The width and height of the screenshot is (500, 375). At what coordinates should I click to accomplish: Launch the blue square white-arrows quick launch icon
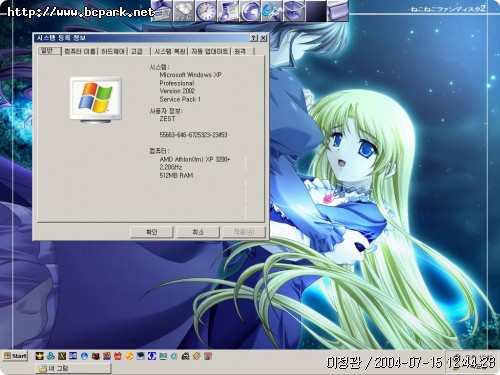tap(152, 356)
